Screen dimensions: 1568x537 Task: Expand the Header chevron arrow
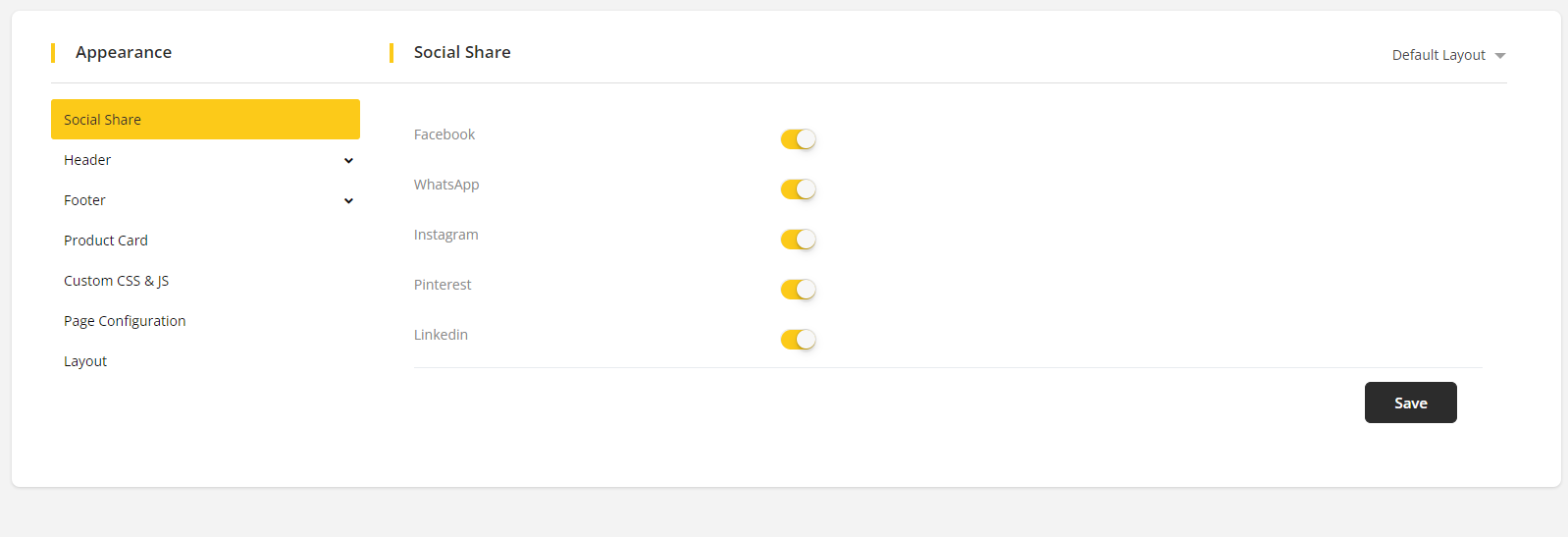pyautogui.click(x=348, y=161)
